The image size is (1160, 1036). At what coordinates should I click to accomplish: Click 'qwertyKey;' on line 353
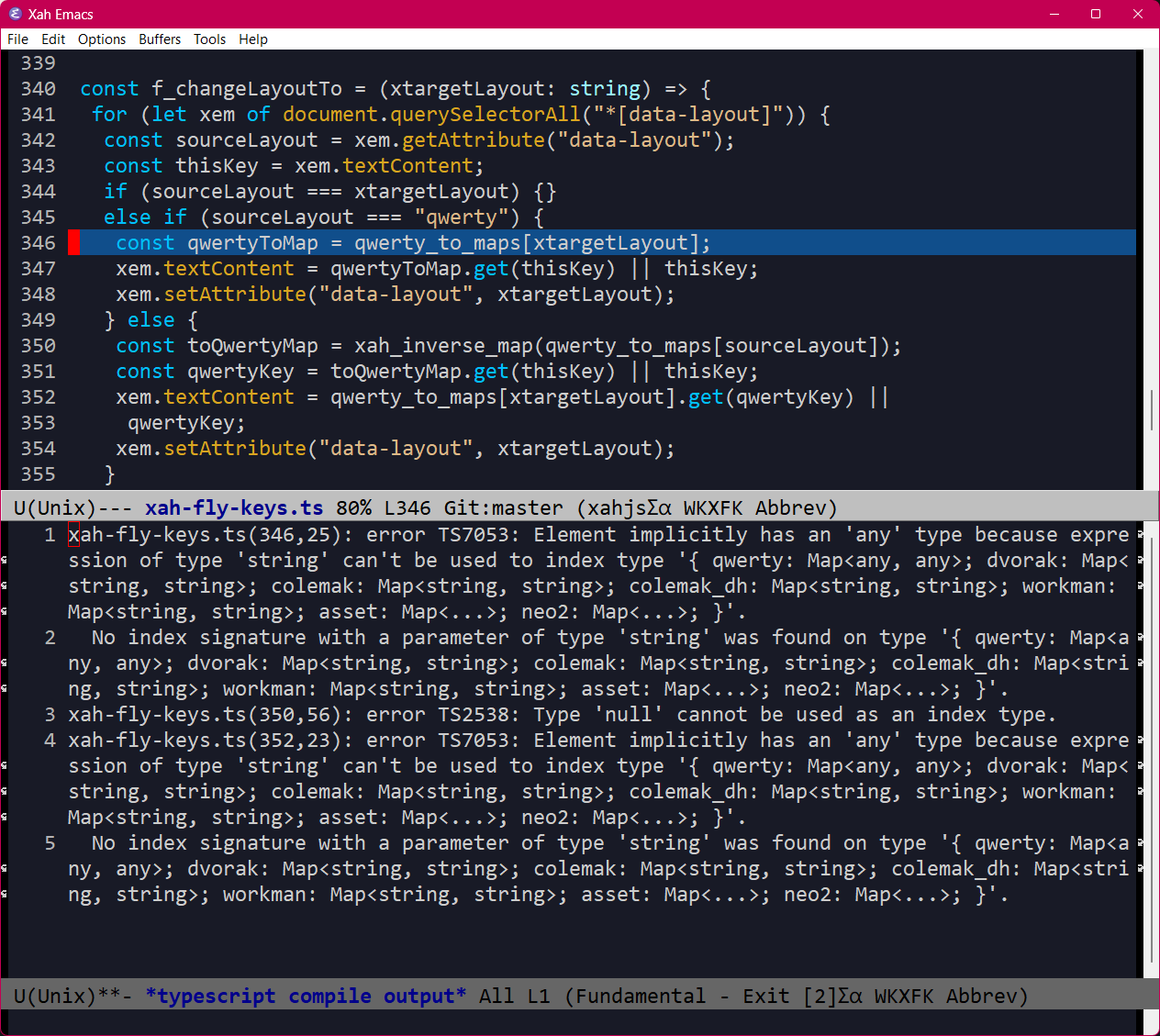186,423
